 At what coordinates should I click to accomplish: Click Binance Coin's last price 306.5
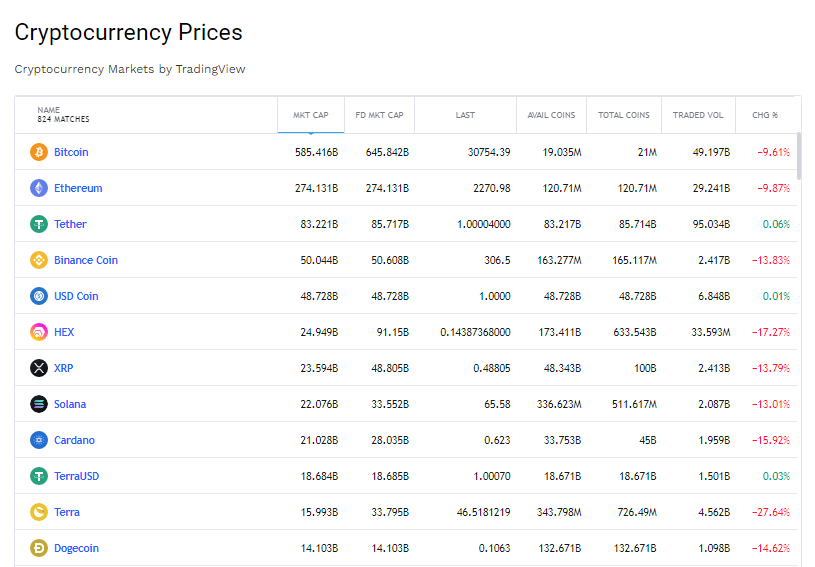pyautogui.click(x=497, y=260)
